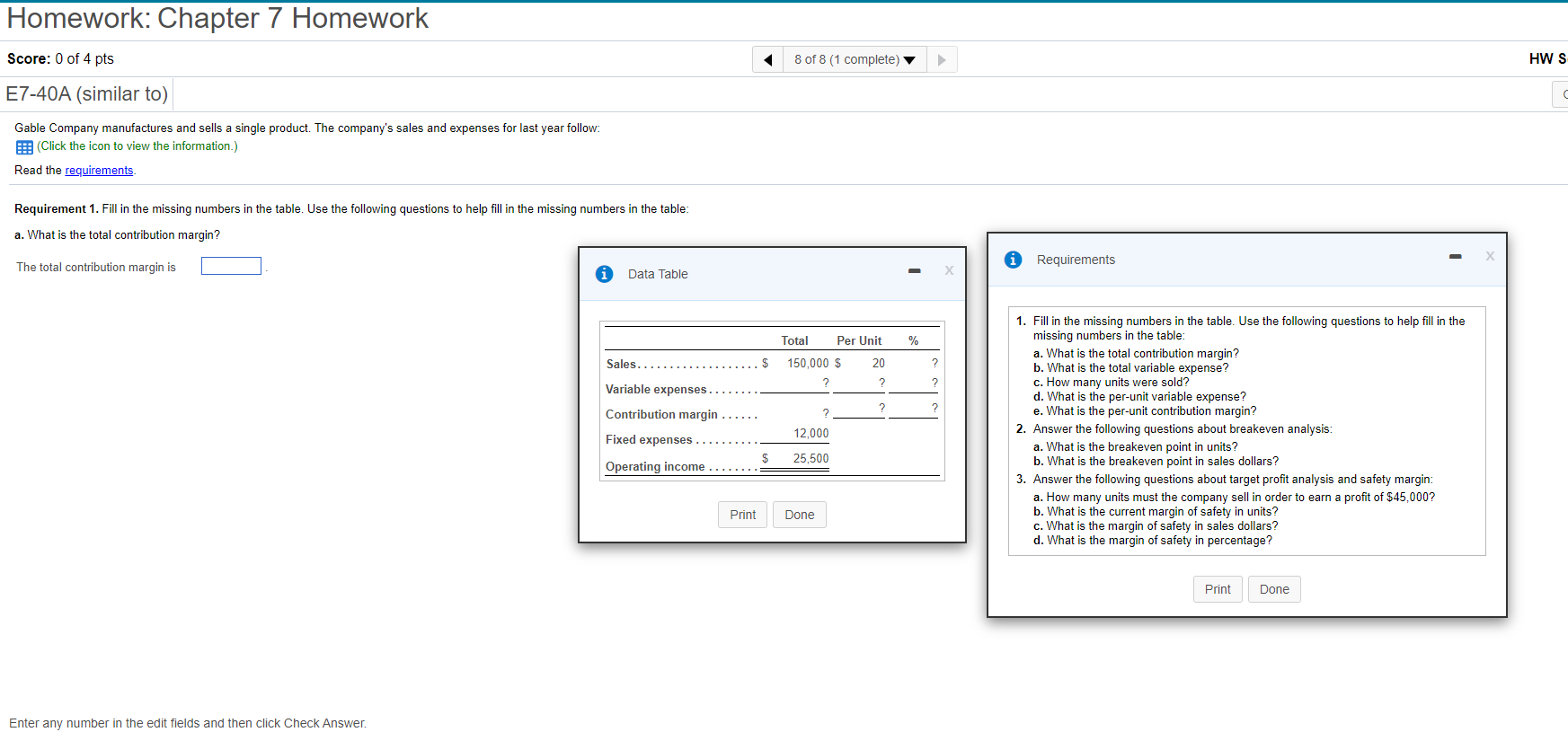Click requirement 'How many units were sold?'
The image size is (1568, 732).
pos(1111,383)
